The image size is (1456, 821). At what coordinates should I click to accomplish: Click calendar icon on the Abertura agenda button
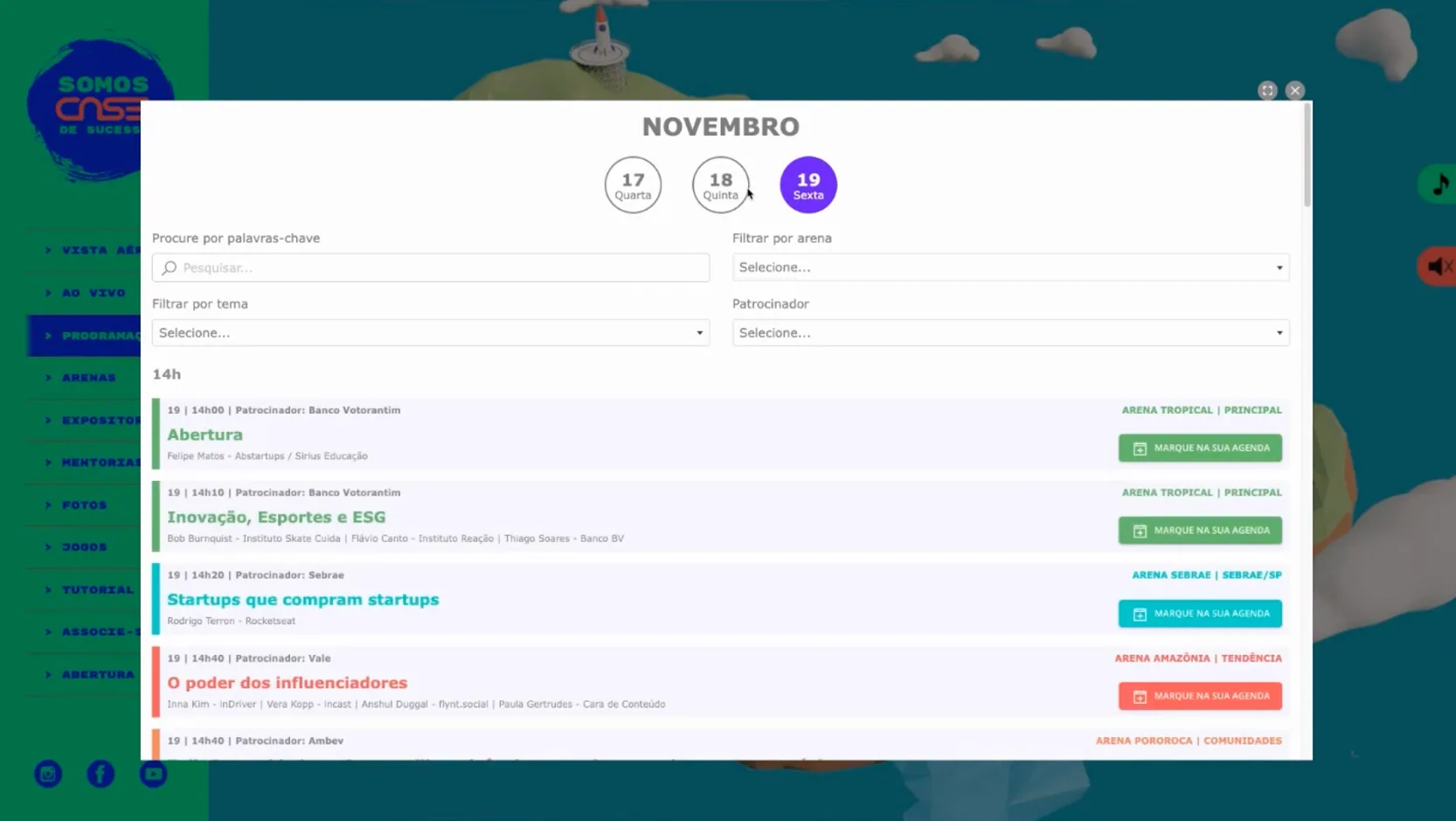coord(1140,449)
